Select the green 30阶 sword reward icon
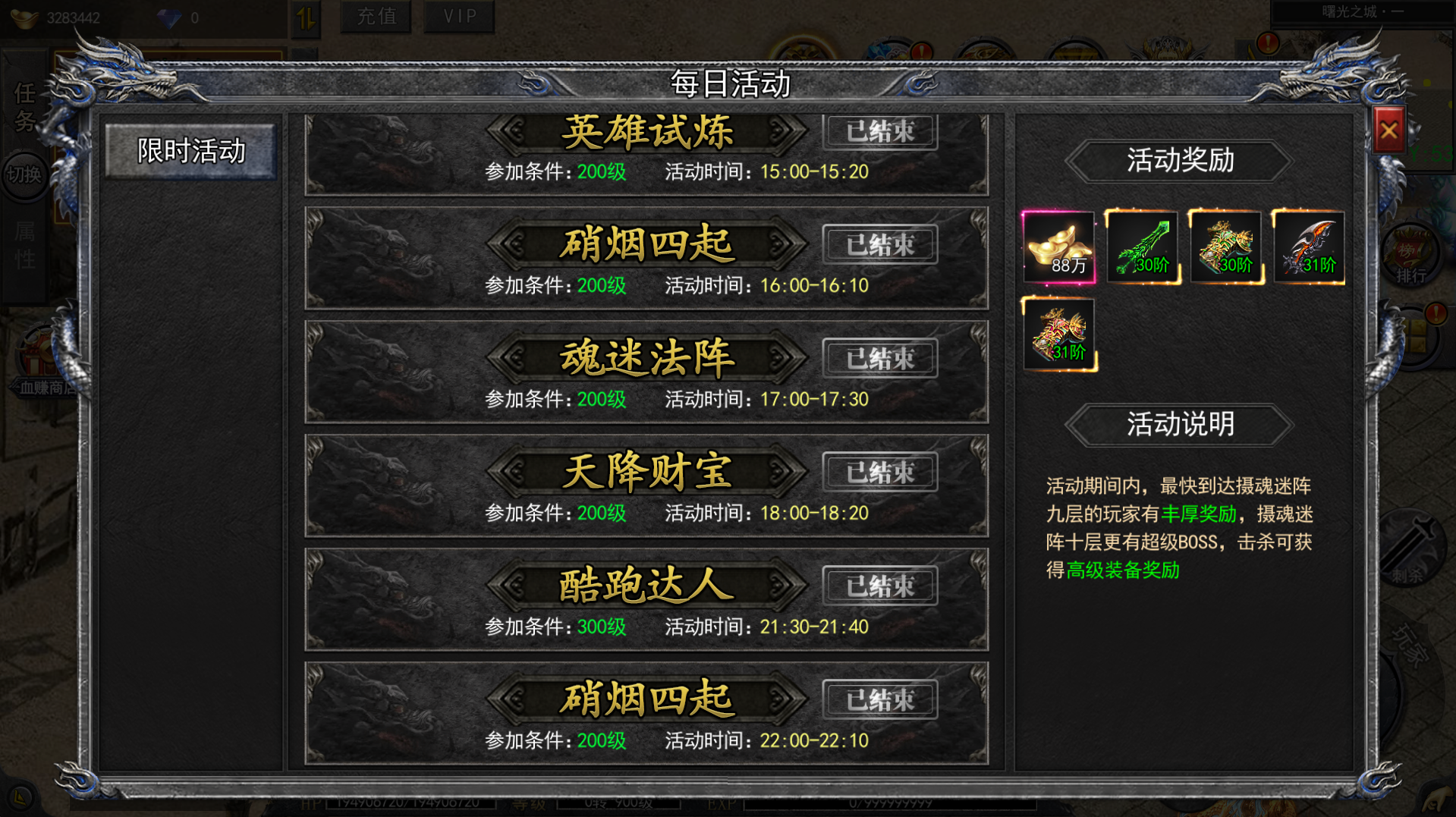Screen dimensions: 1456x817 coord(1143,247)
